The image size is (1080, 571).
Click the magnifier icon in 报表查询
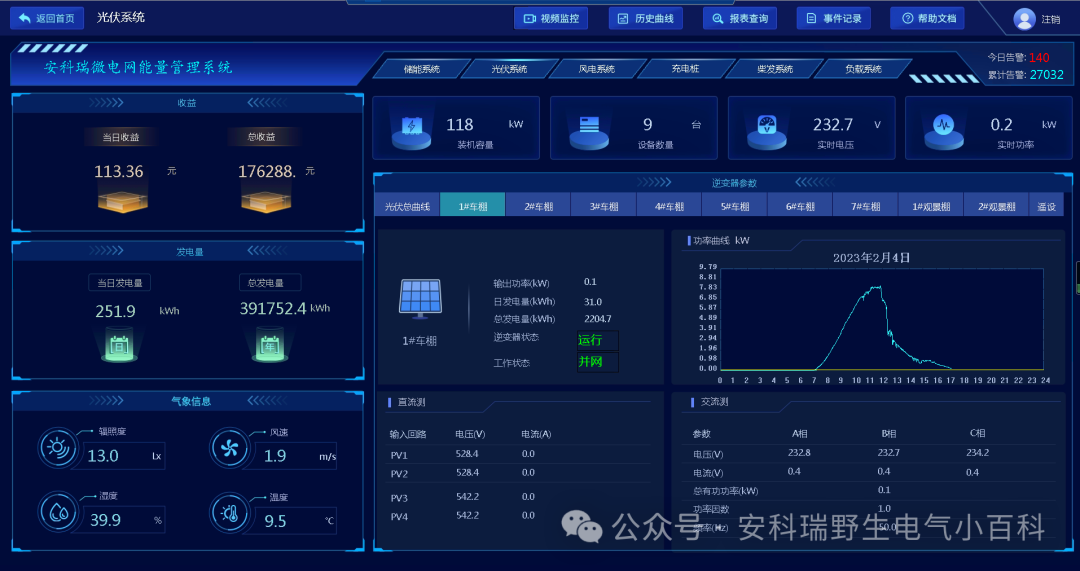click(x=718, y=19)
